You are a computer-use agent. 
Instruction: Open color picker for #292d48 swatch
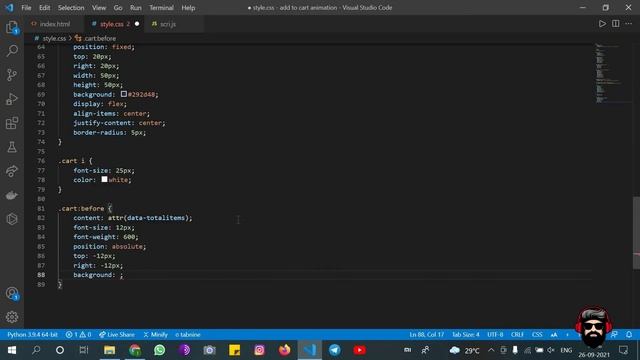click(x=124, y=94)
